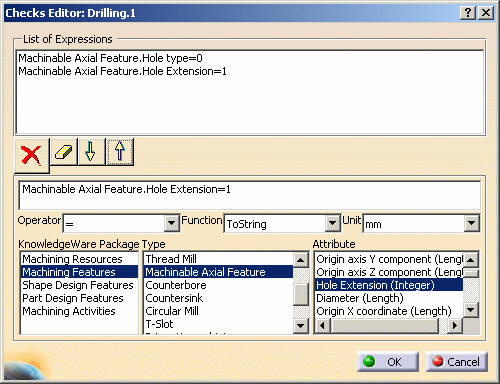Screen dimensions: 500x384
Task: Open the Operator dropdown
Action: [x=172, y=223]
